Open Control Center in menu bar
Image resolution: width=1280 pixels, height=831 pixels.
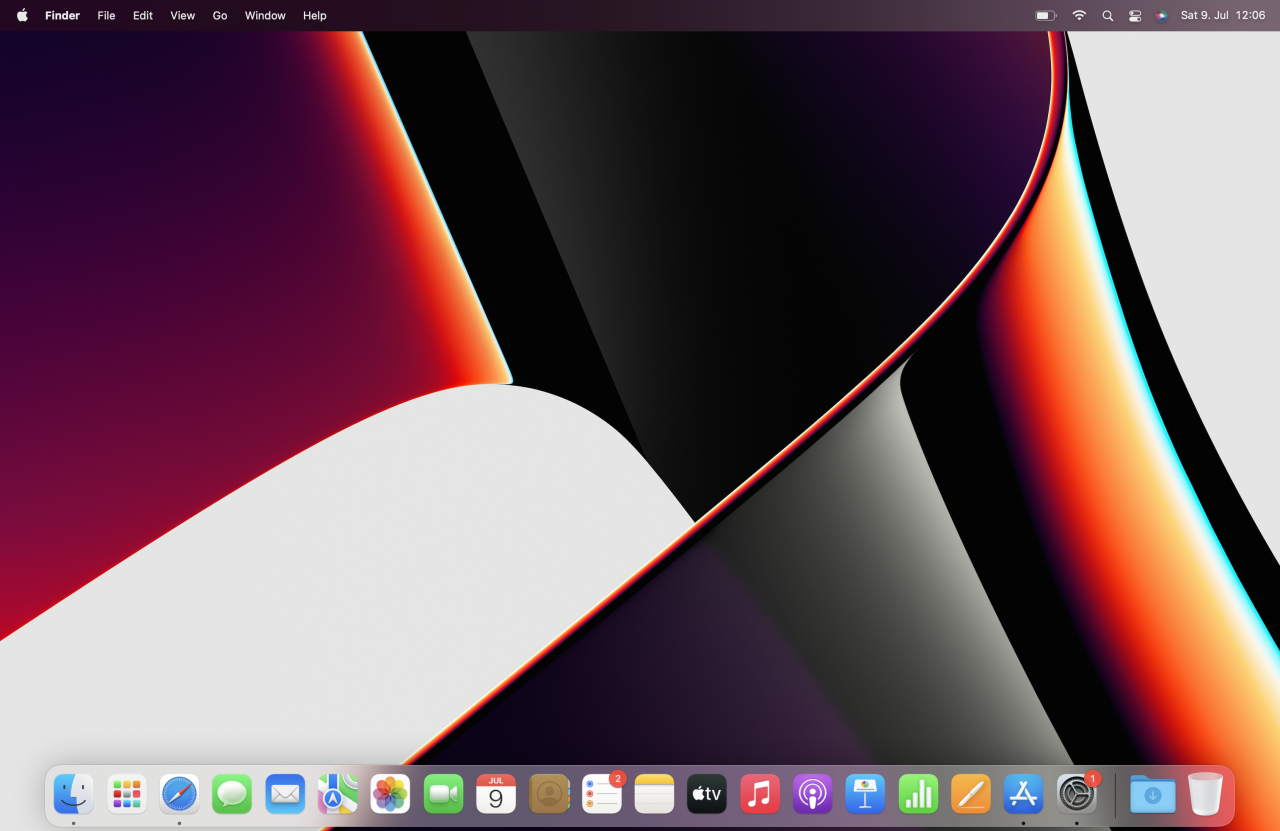point(1135,16)
